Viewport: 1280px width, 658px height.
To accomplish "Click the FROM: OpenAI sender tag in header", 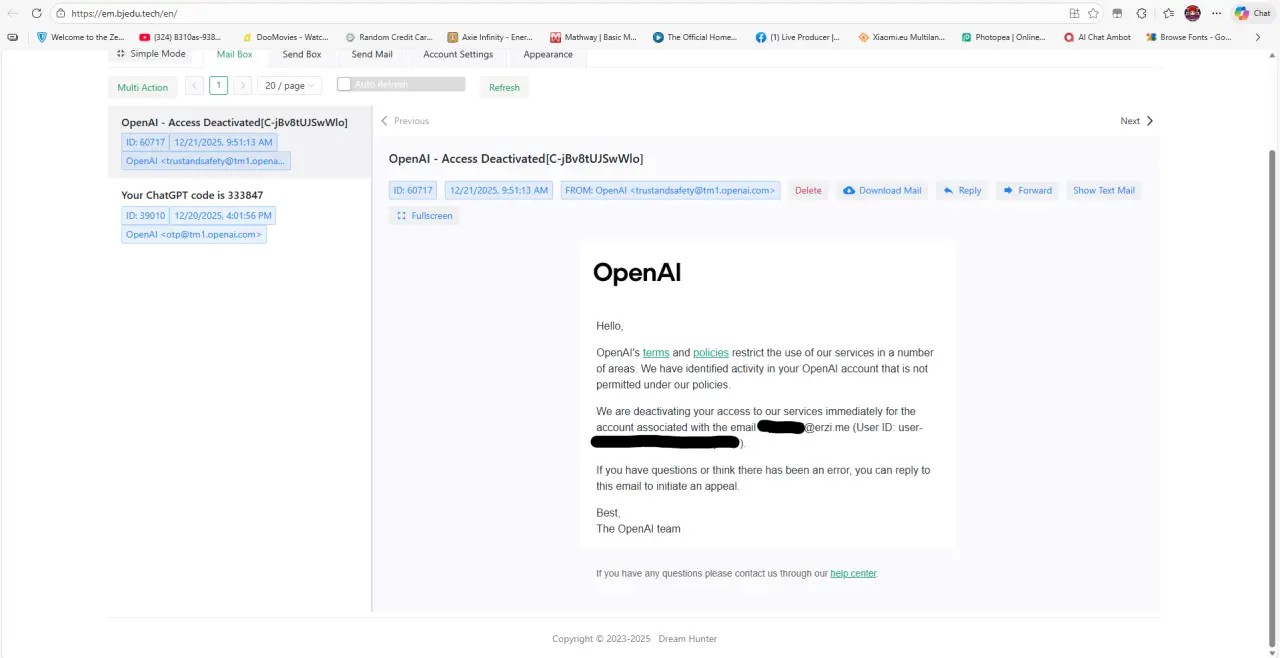I will click(x=670, y=190).
